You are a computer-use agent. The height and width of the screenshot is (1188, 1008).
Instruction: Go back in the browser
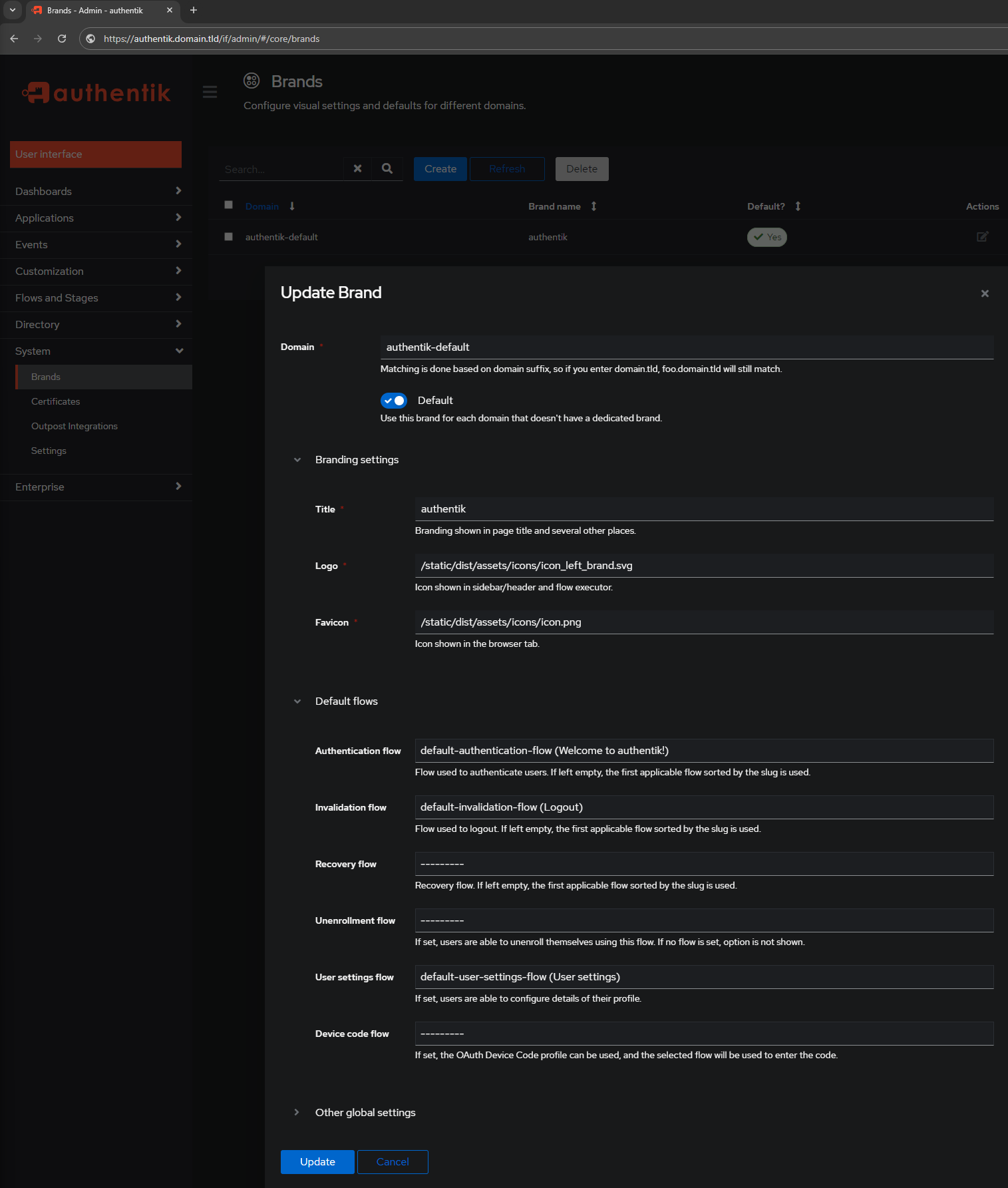14,39
